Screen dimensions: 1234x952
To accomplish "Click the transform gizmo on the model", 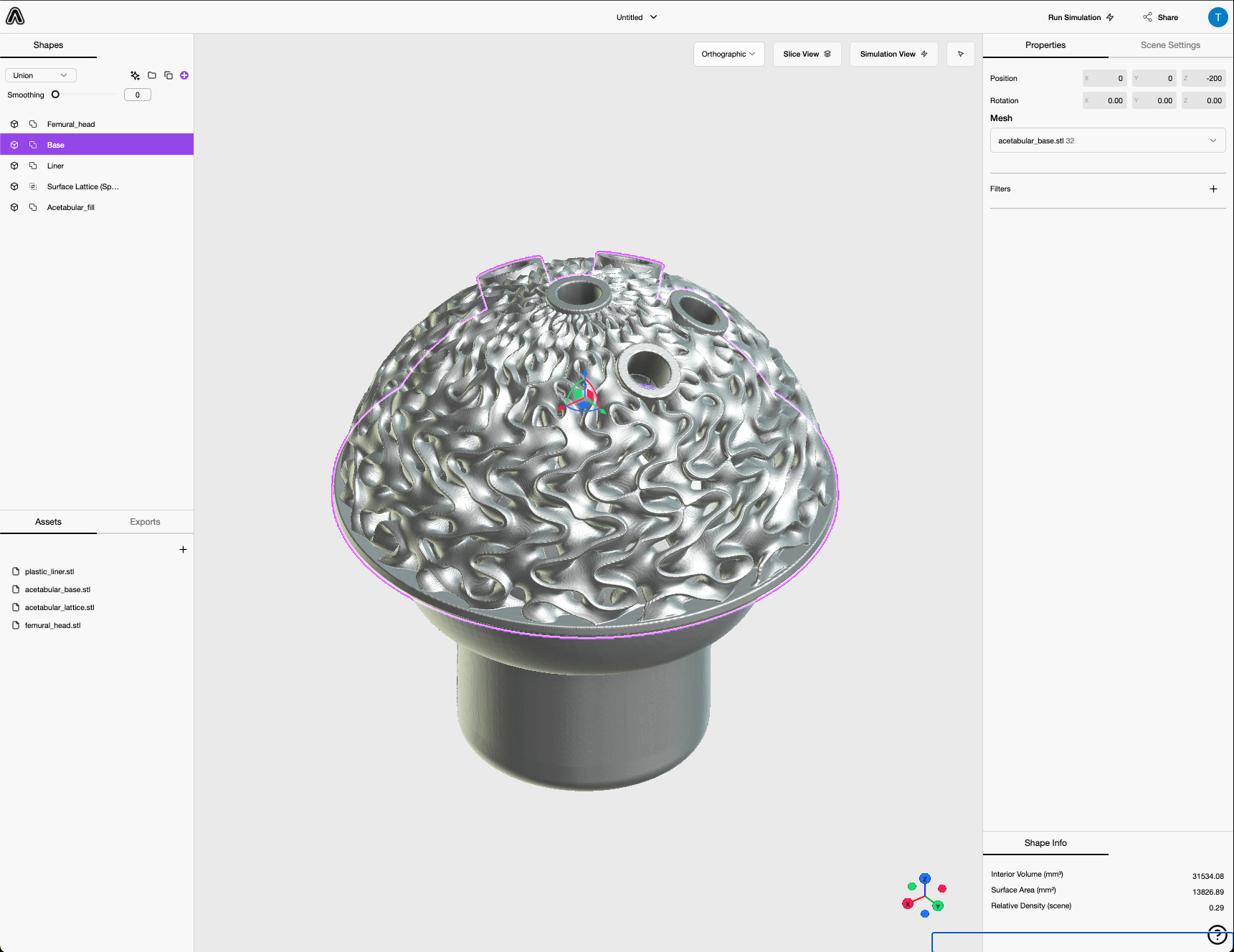I will [x=583, y=395].
